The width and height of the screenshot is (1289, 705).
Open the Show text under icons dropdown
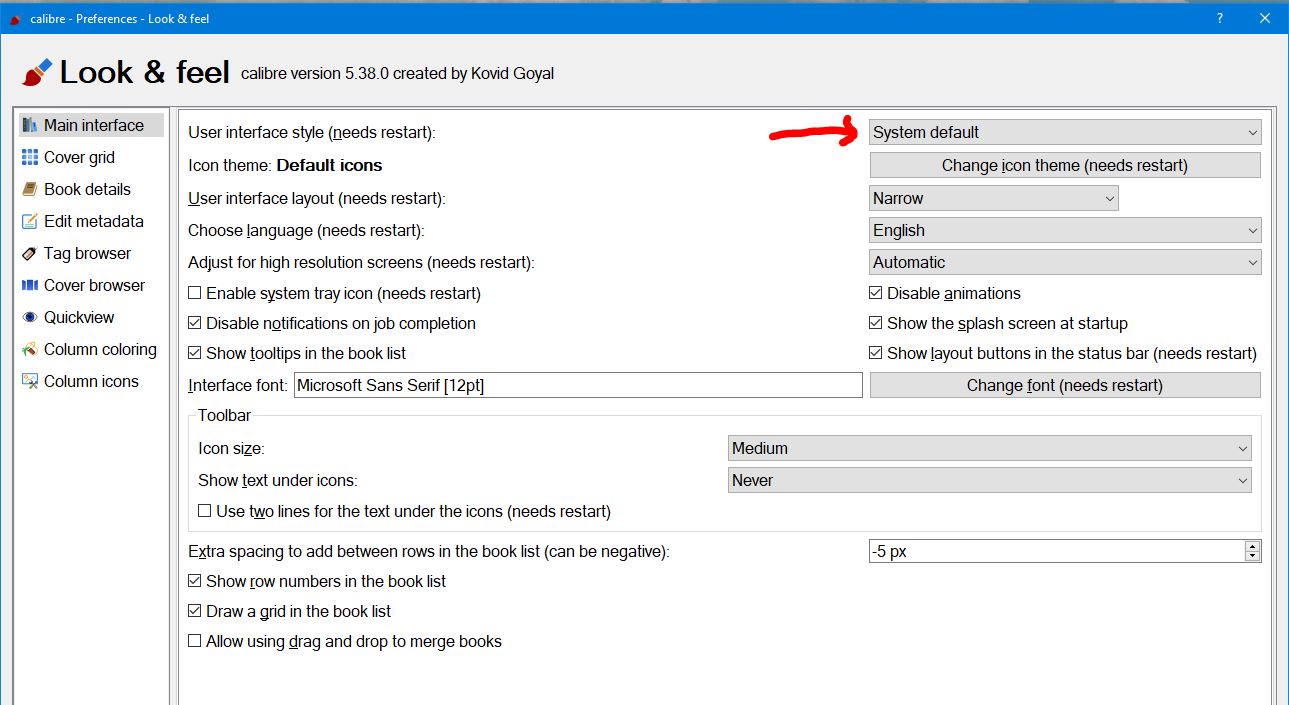coord(990,480)
